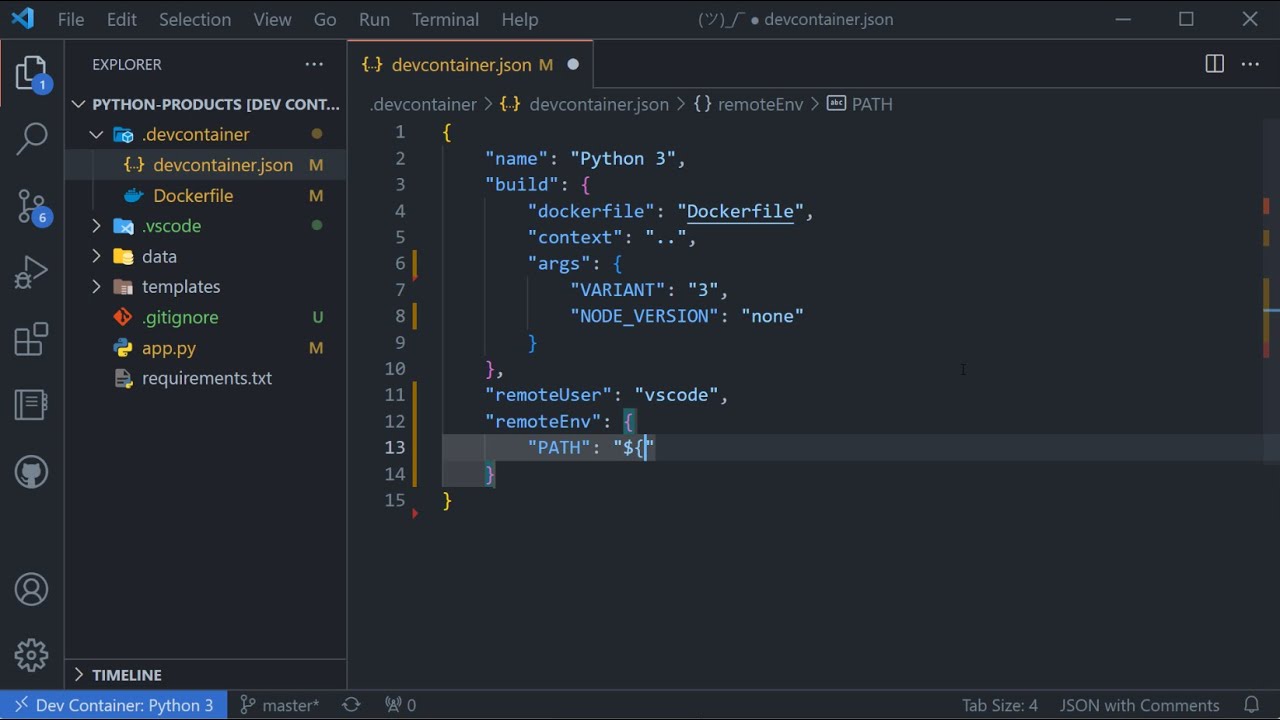Open the Edit menu

pyautogui.click(x=121, y=19)
